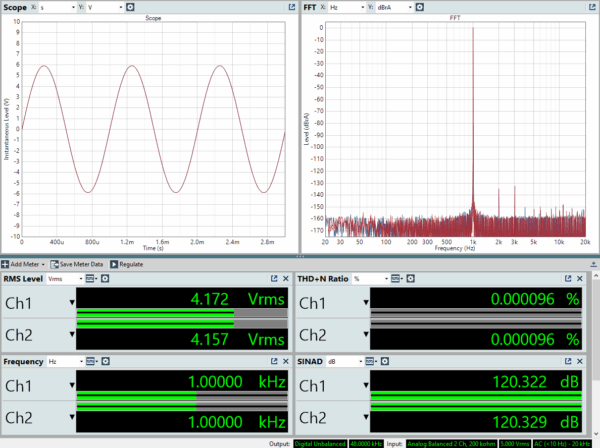The height and width of the screenshot is (448, 600).
Task: Expand the Ch1 arrow in RMS Level meter
Action: 71,301
